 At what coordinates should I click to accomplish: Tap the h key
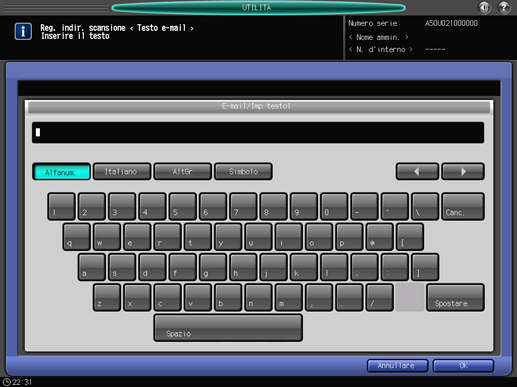243,267
